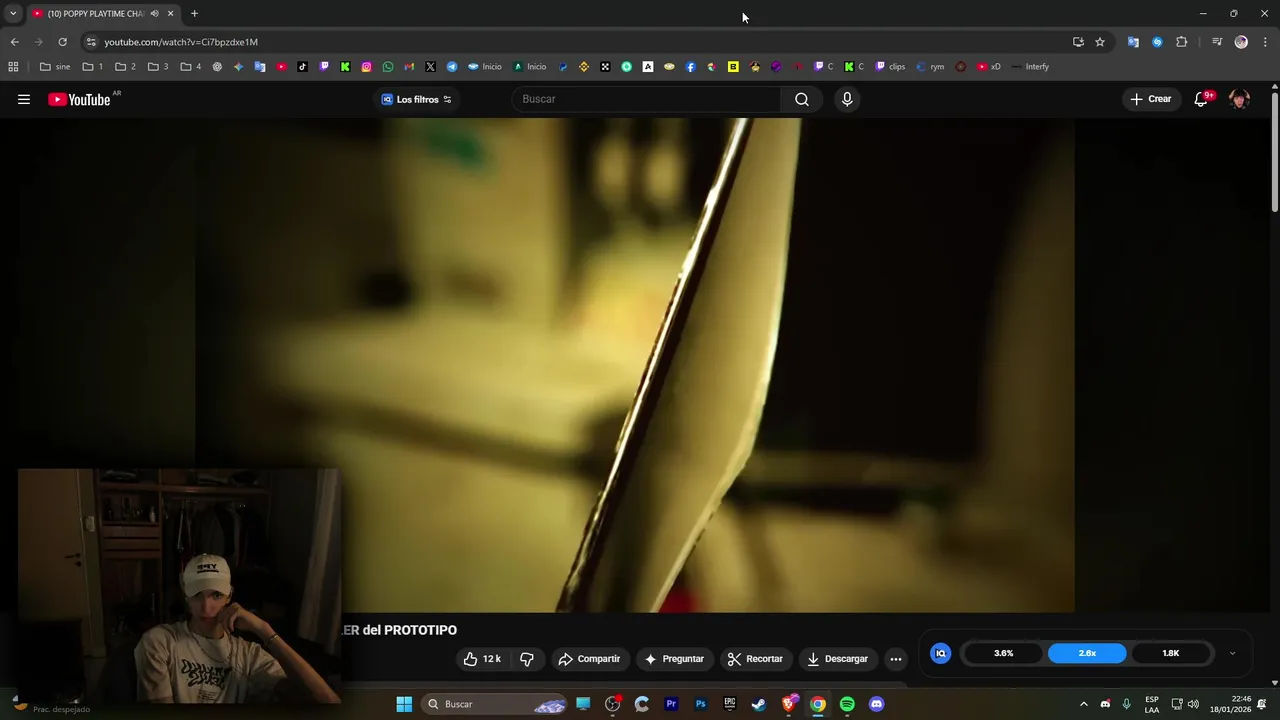Open Photoshop from taskbar
1280x720 pixels.
pos(700,704)
